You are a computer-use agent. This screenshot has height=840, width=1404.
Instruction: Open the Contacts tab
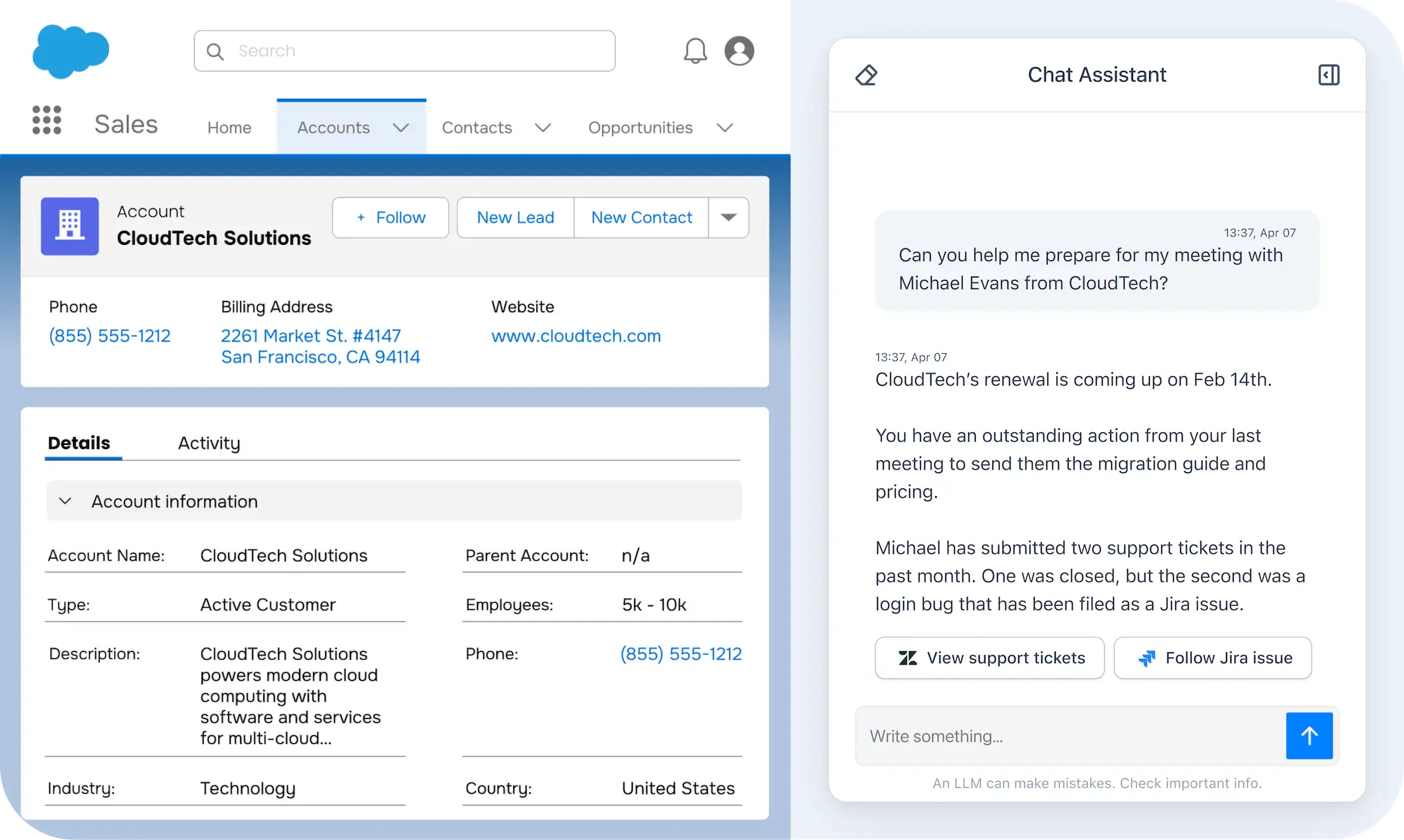pyautogui.click(x=477, y=128)
